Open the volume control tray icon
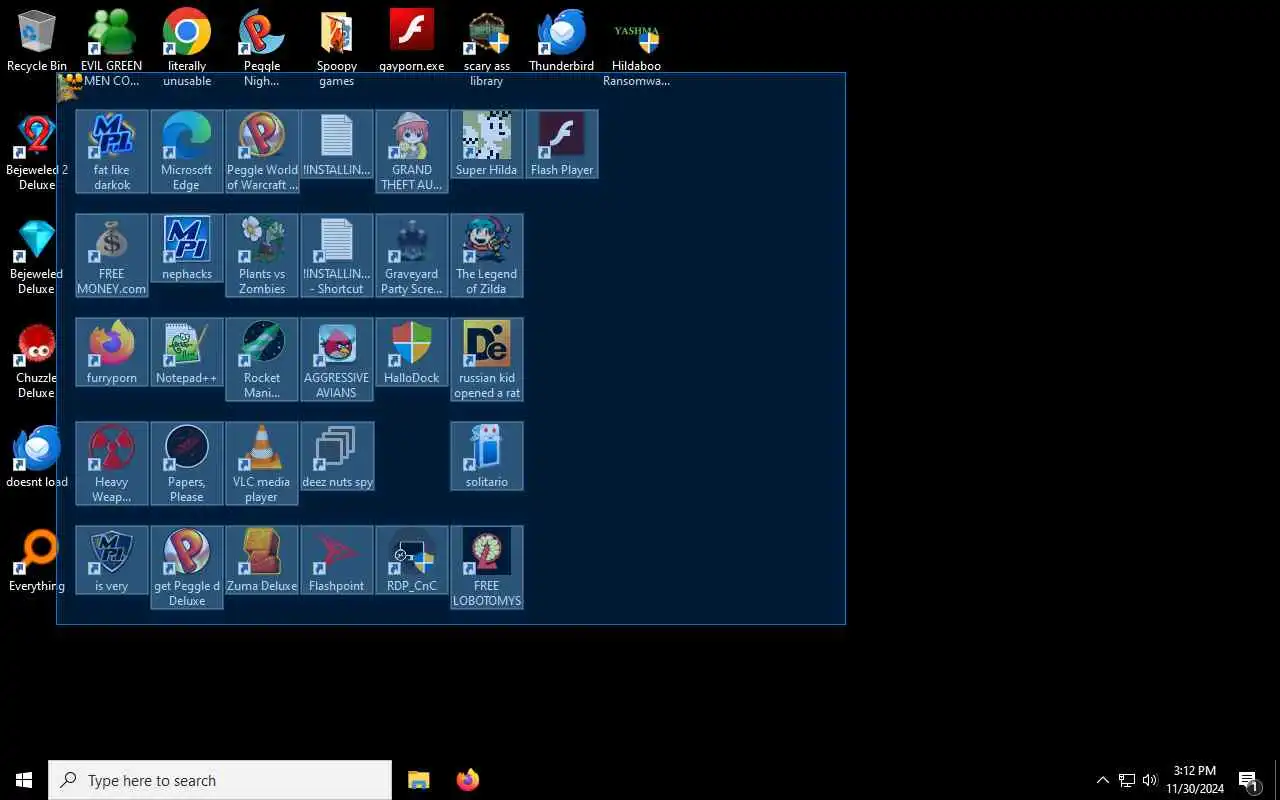 (1150, 780)
